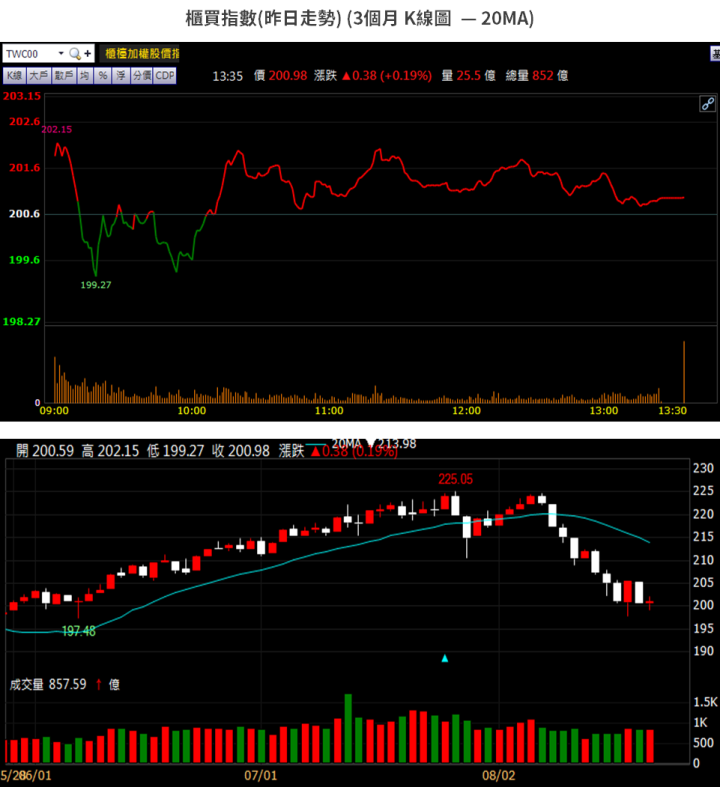Screen dimensions: 720x787
Task: Expand the 20MA indicator down arrow
Action: [x=372, y=443]
